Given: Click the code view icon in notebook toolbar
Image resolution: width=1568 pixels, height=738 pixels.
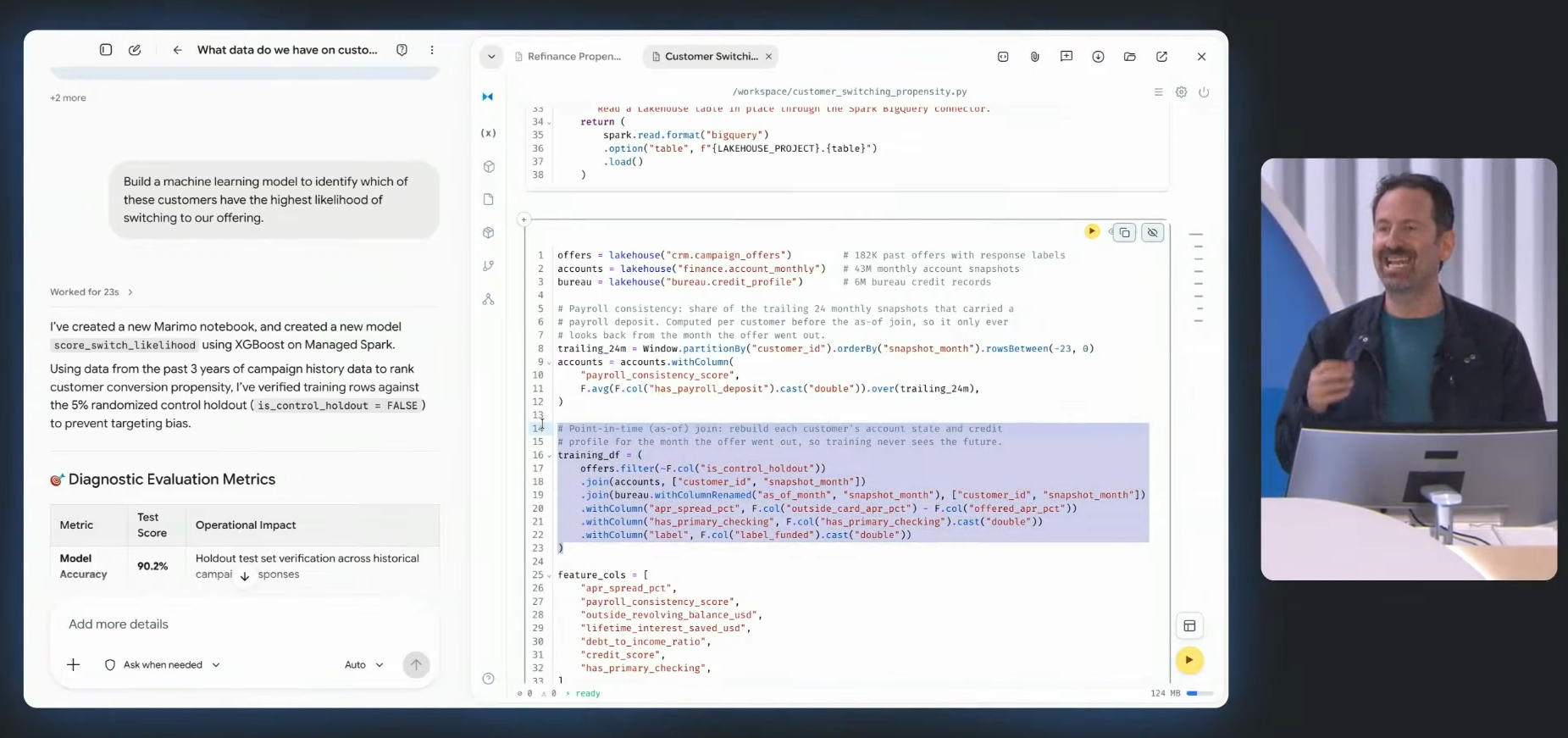Looking at the screenshot, I should (1003, 57).
